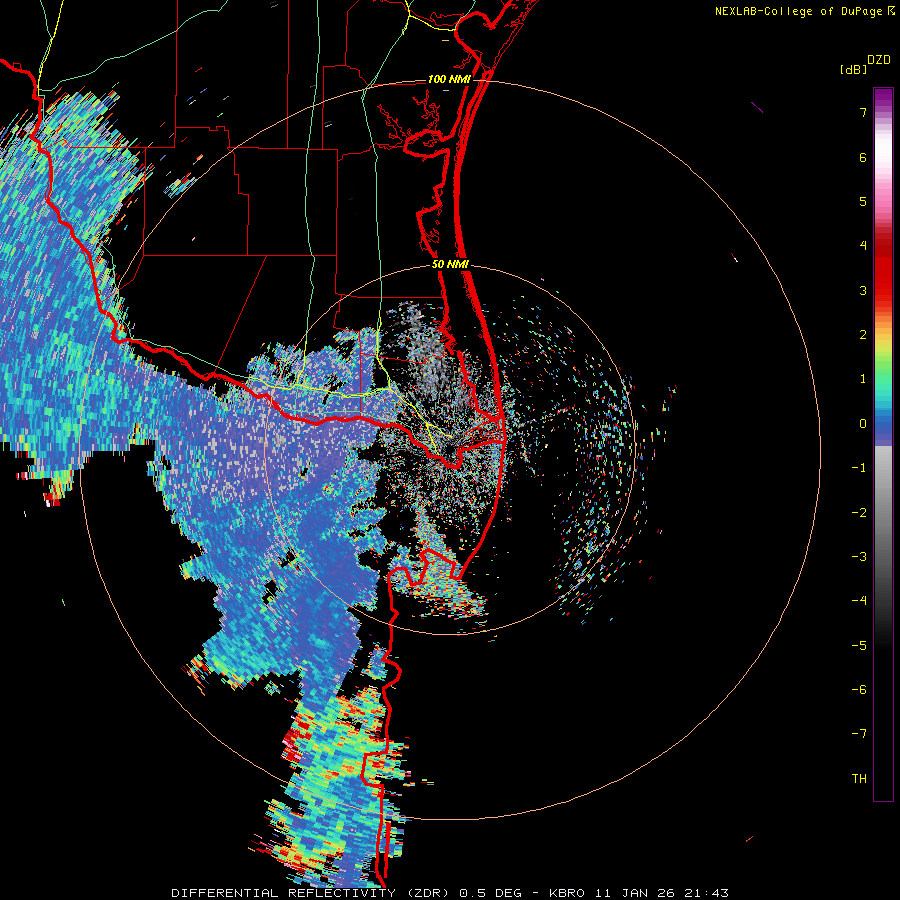900x900 pixels.
Task: Click the 100 NMI range ring label
Action: click(x=449, y=79)
